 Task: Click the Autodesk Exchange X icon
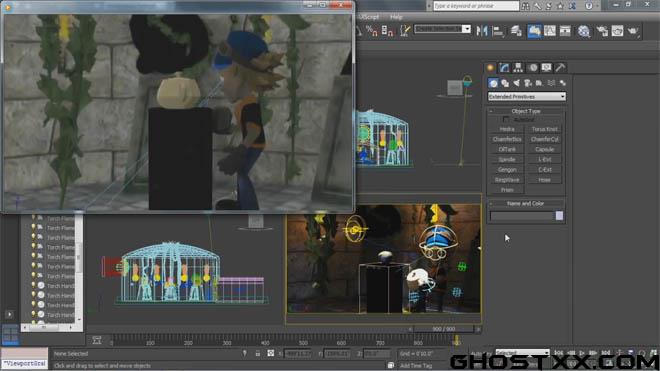click(572, 6)
